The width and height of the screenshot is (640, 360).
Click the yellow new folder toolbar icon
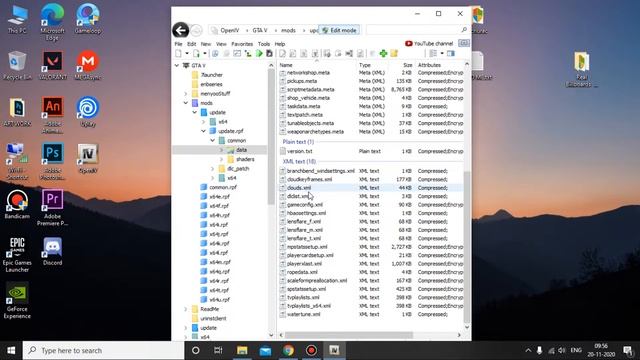pyautogui.click(x=394, y=53)
